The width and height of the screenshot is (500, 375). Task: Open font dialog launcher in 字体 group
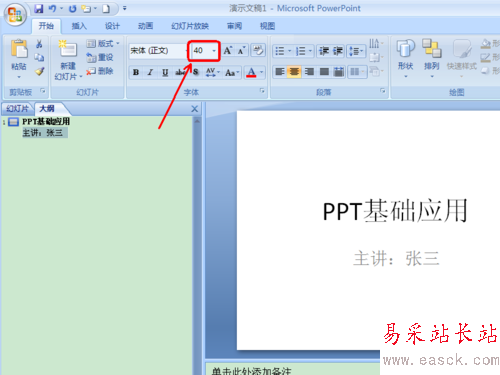coord(262,91)
